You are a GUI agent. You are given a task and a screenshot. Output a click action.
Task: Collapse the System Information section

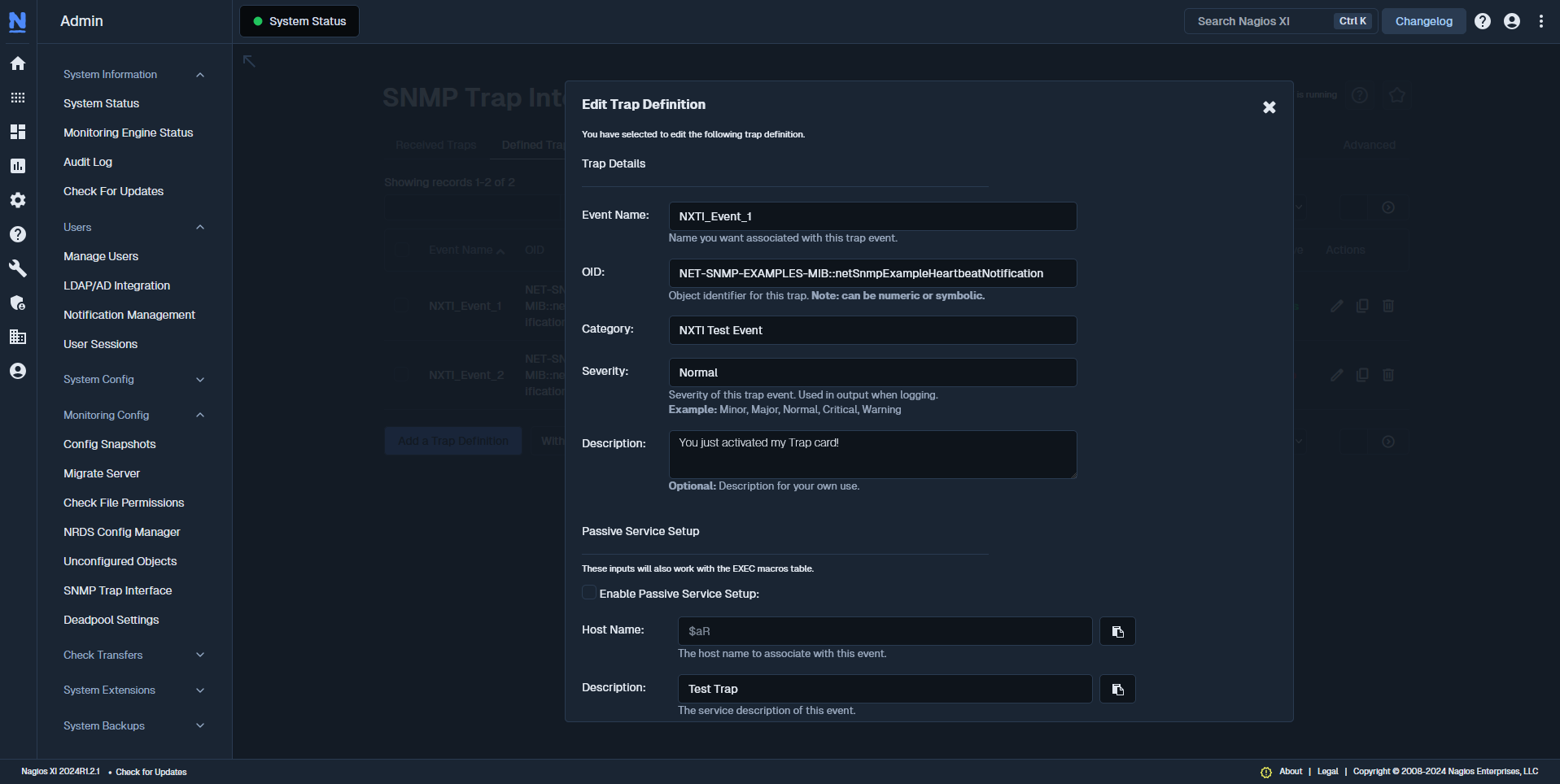coord(134,74)
